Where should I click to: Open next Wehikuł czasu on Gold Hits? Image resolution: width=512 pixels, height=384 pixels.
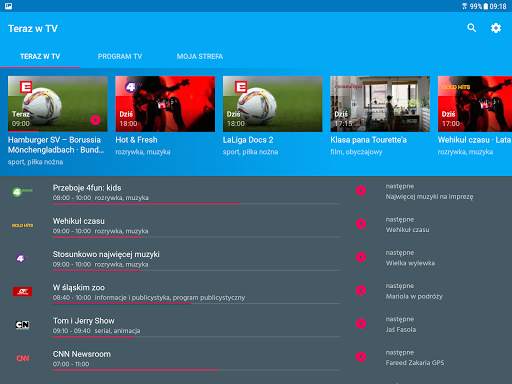pyautogui.click(x=407, y=230)
